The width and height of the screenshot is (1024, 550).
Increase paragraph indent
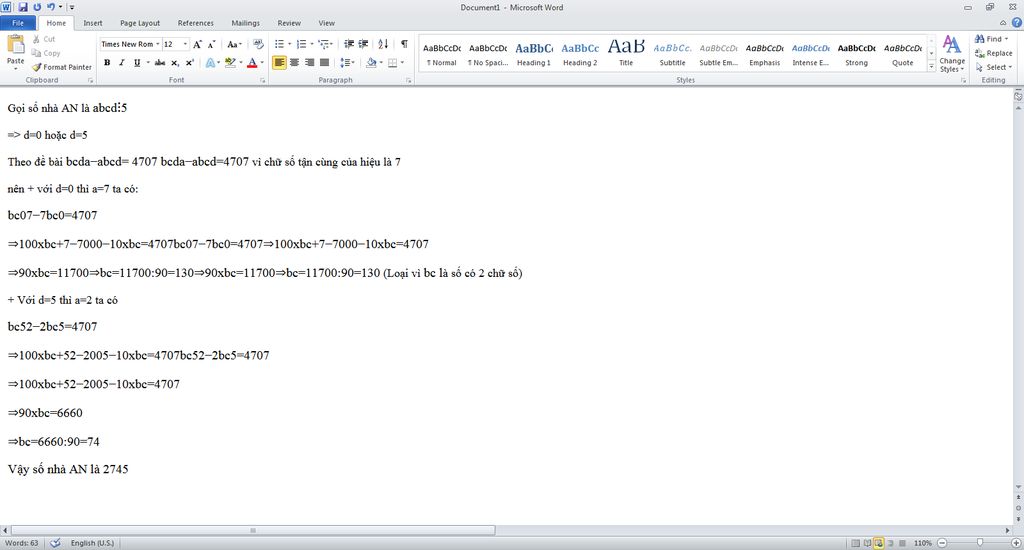(363, 44)
